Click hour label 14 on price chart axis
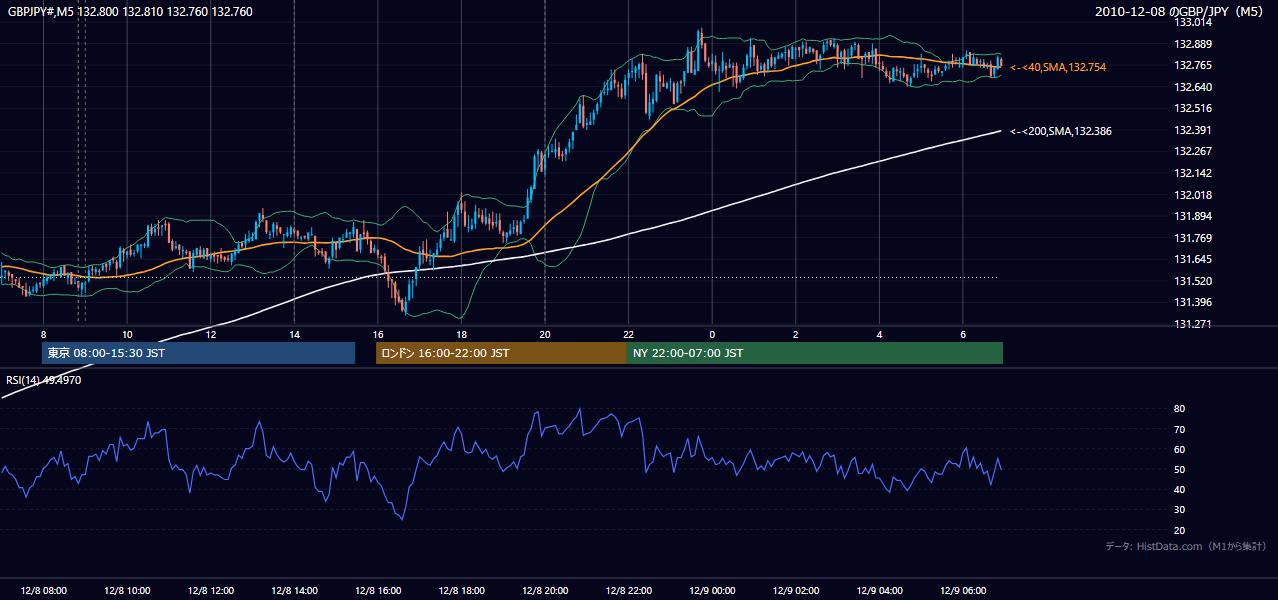1278x600 pixels. click(x=294, y=334)
